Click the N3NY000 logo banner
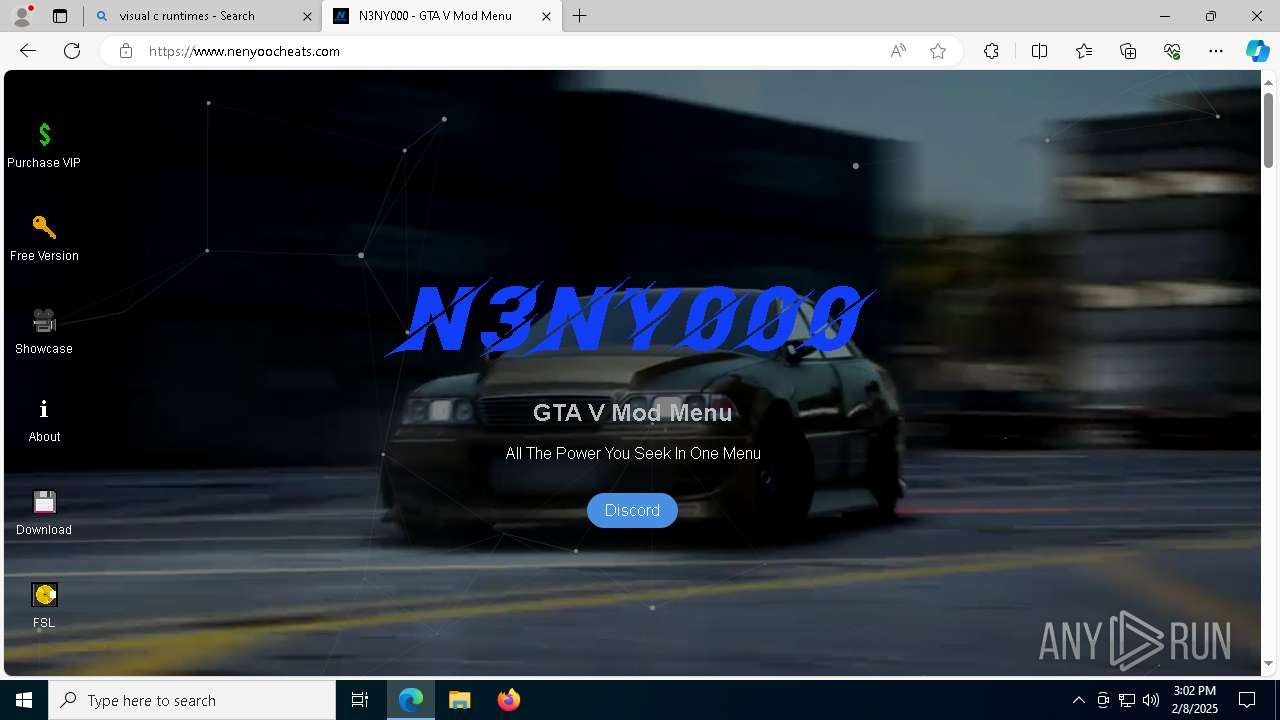This screenshot has width=1280, height=720. point(632,318)
